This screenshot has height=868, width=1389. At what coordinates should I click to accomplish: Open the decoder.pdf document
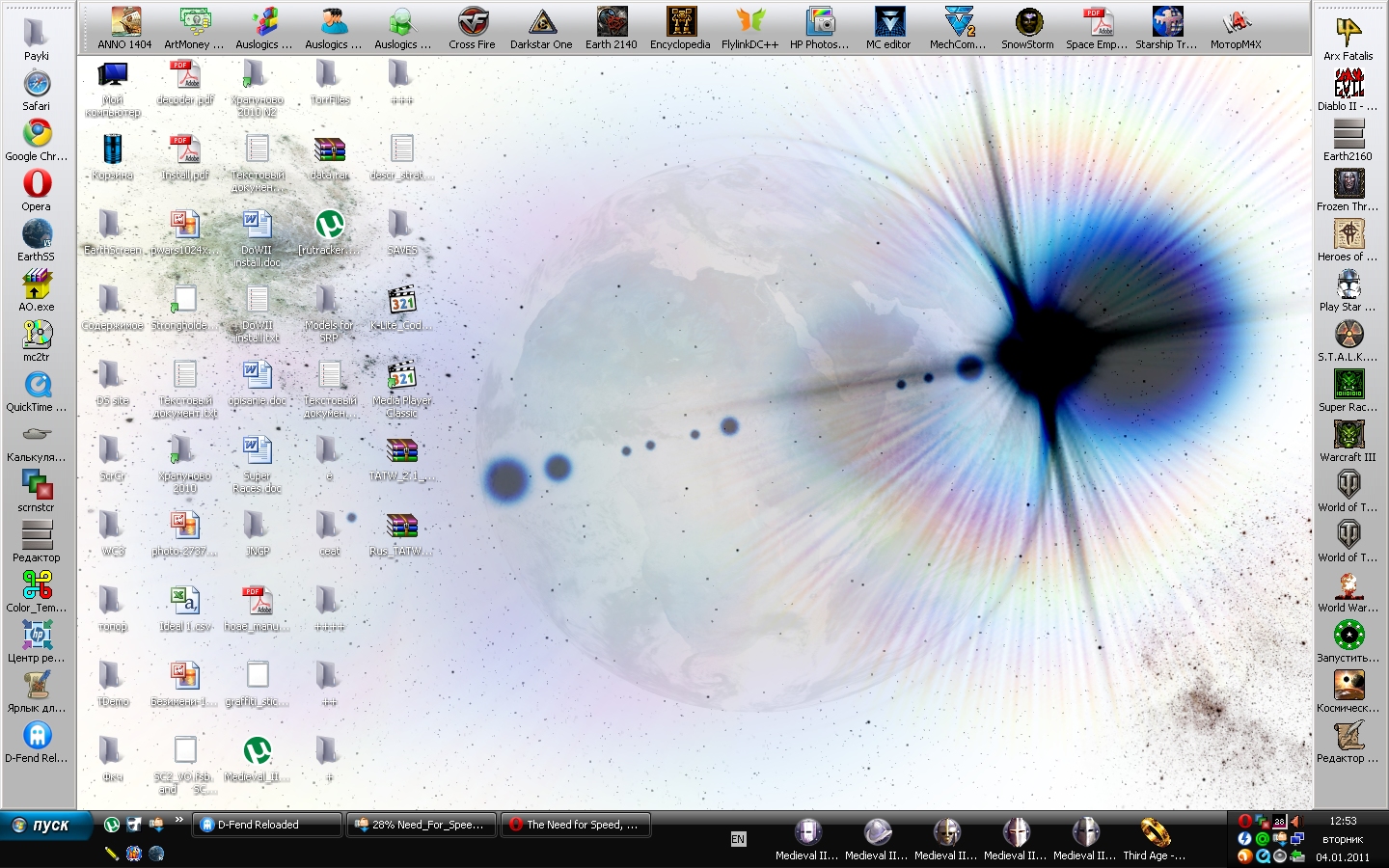click(184, 75)
